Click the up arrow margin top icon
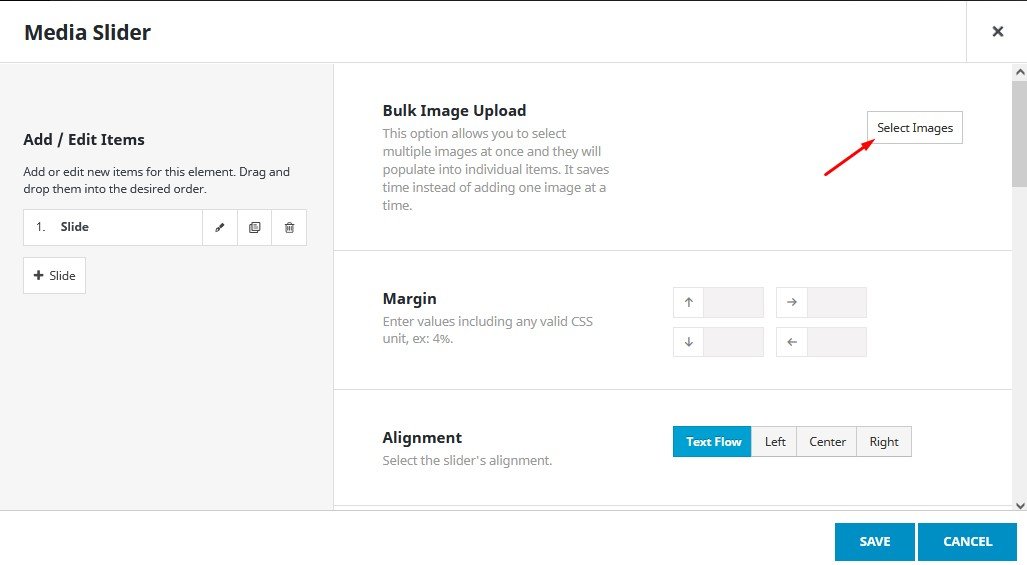The image size is (1027, 565). (688, 303)
